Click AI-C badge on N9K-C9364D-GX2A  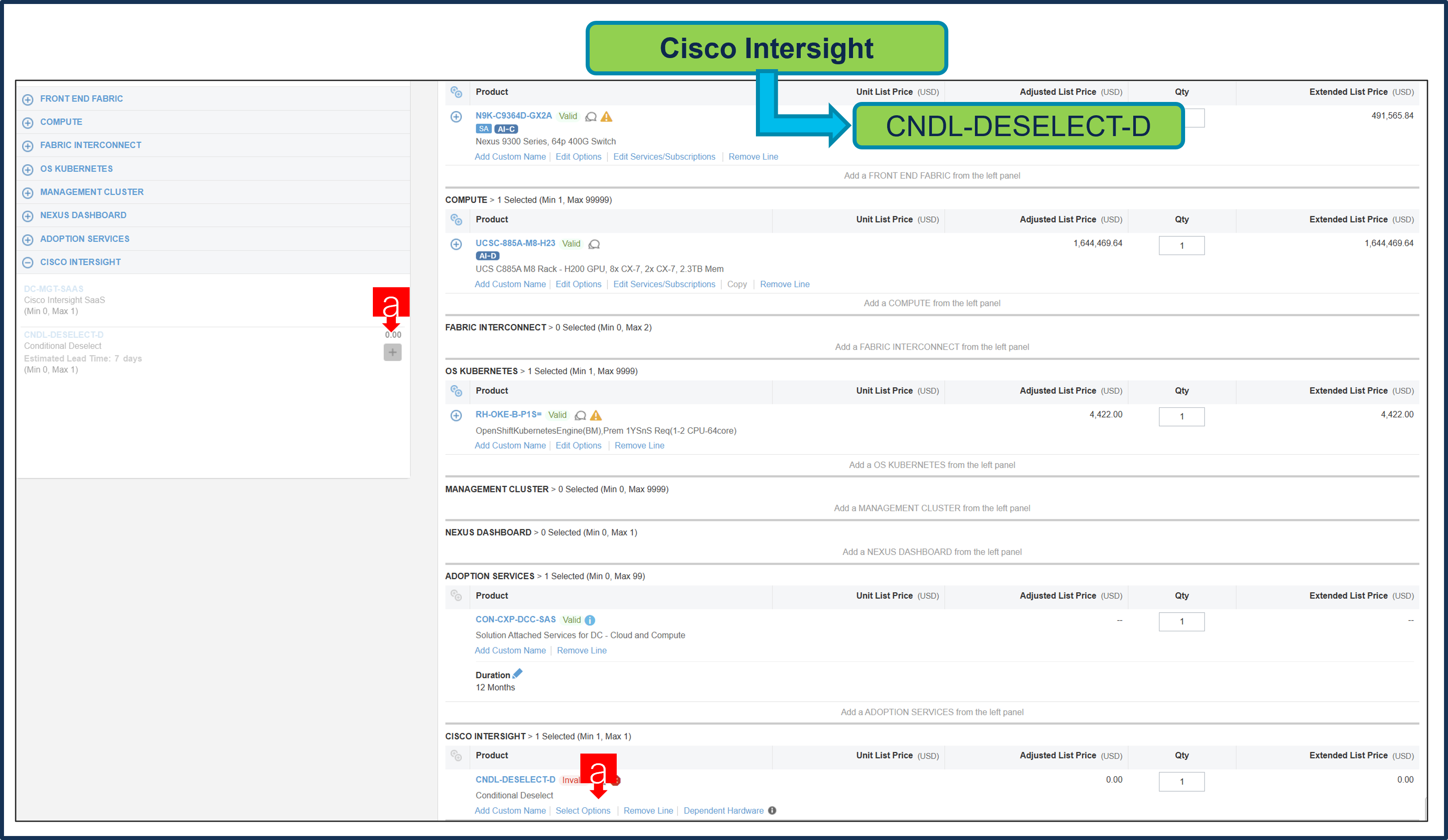coord(506,129)
